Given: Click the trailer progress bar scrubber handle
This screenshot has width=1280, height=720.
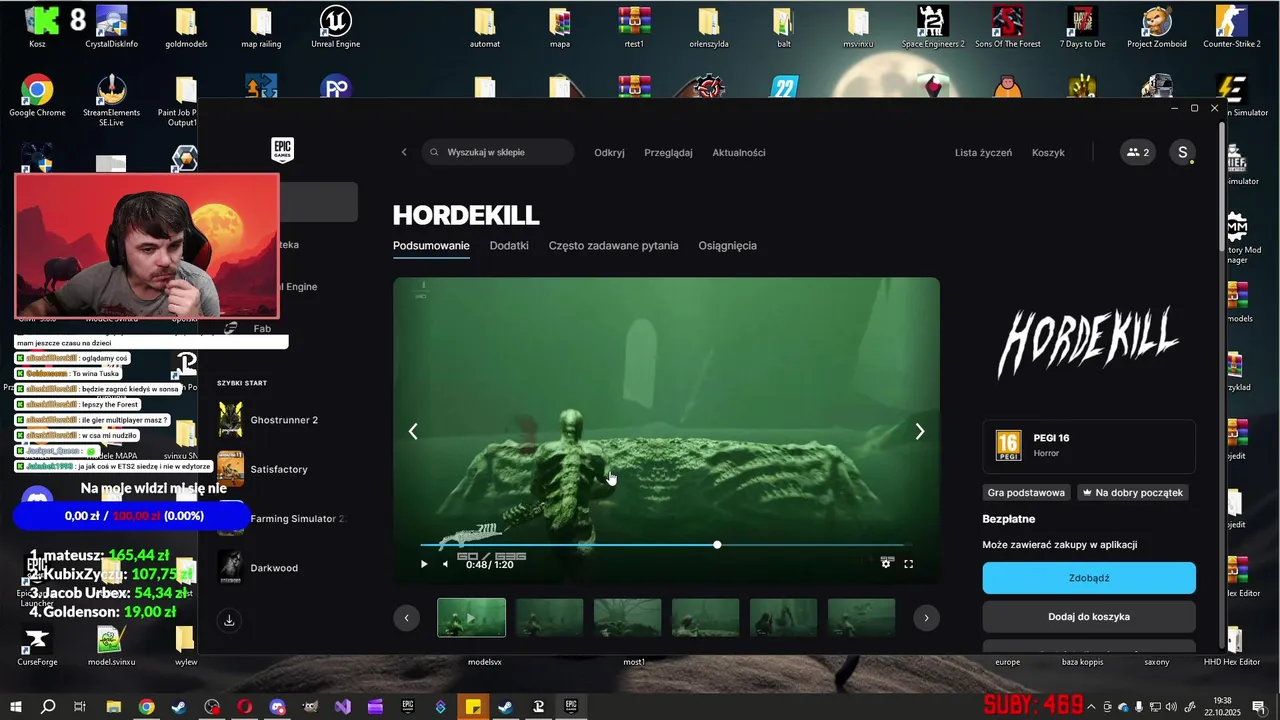Looking at the screenshot, I should click(x=717, y=545).
